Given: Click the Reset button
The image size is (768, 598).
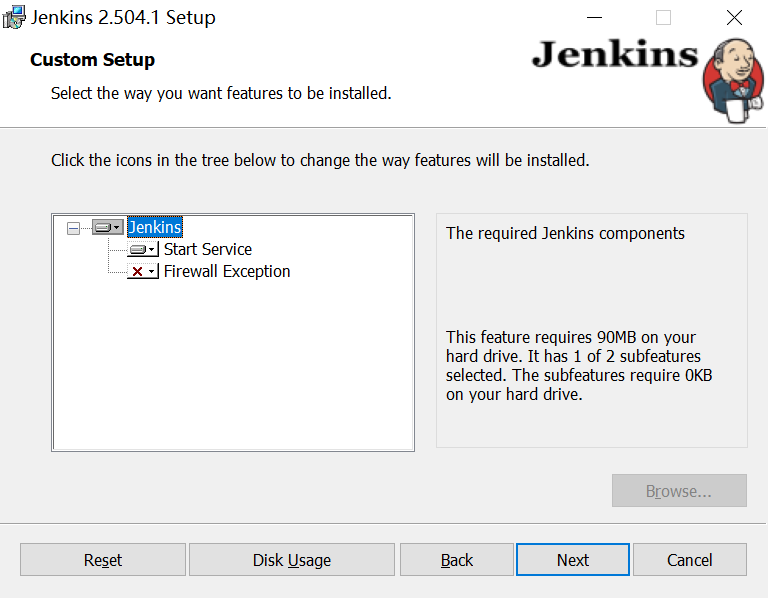Looking at the screenshot, I should (x=103, y=559).
